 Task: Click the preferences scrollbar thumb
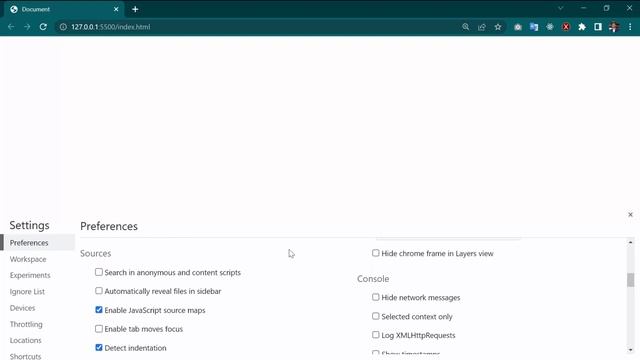(631, 280)
